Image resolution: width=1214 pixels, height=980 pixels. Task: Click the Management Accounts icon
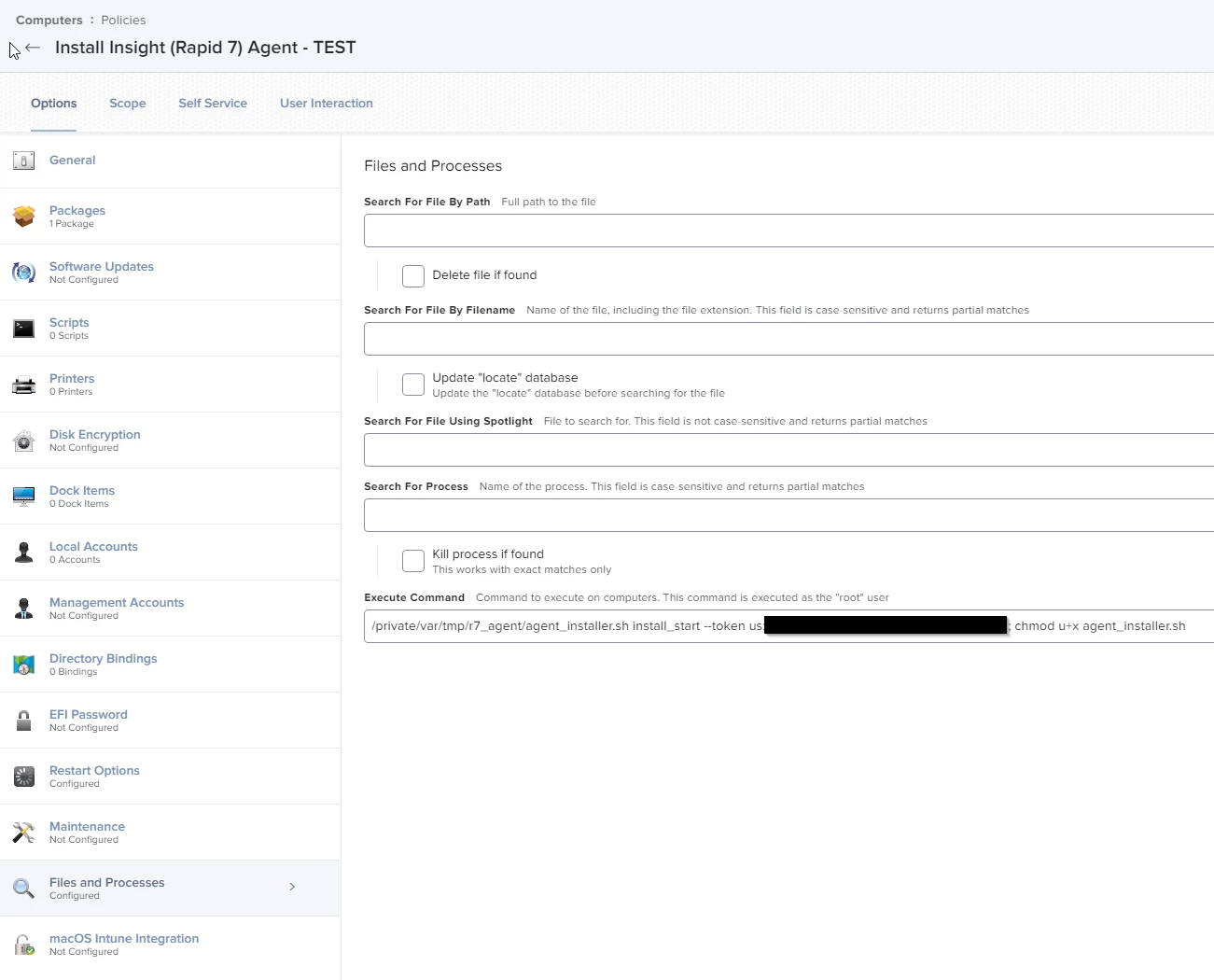(24, 609)
